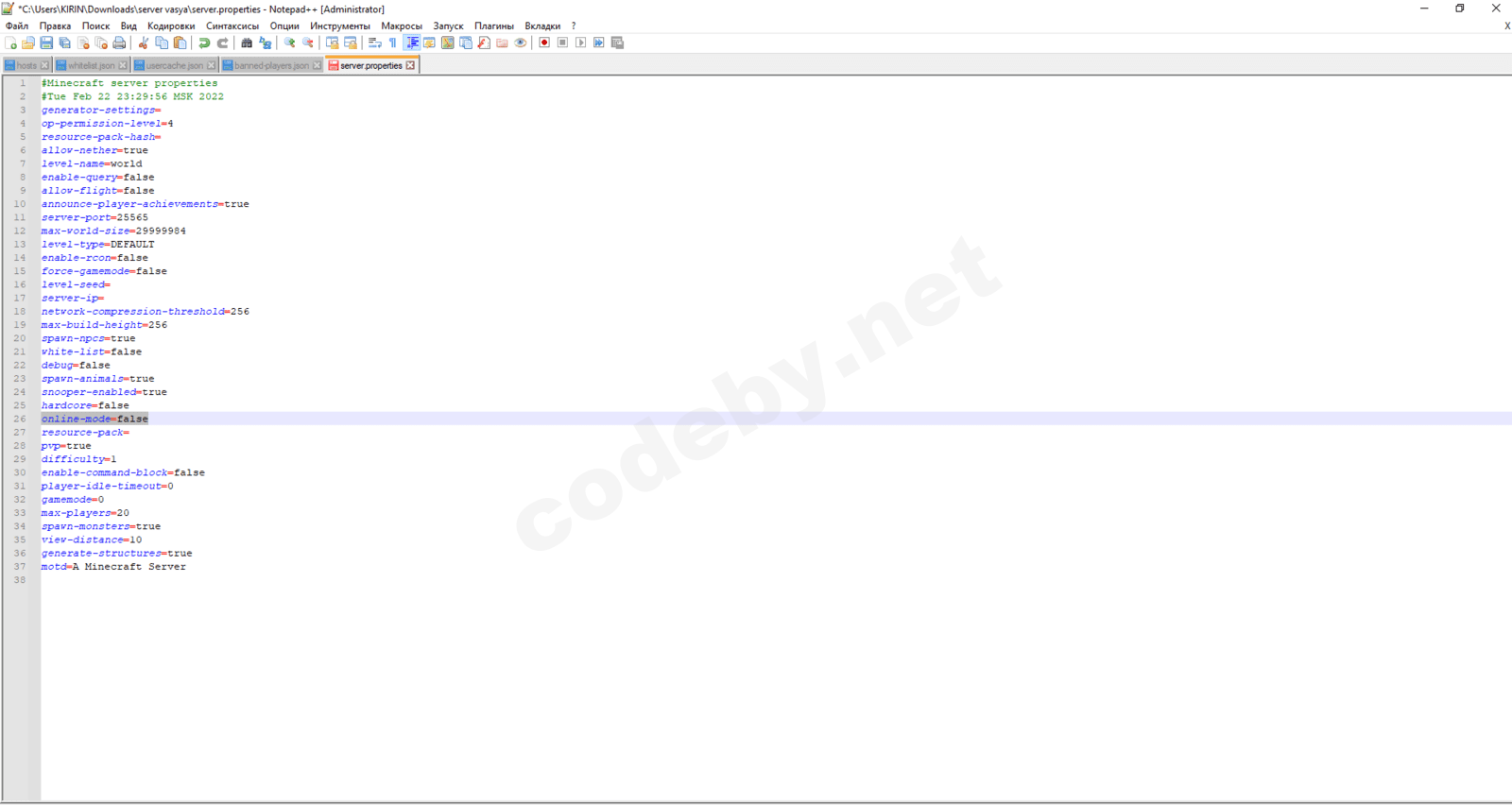
Task: Close the server.properties tab
Action: point(410,65)
